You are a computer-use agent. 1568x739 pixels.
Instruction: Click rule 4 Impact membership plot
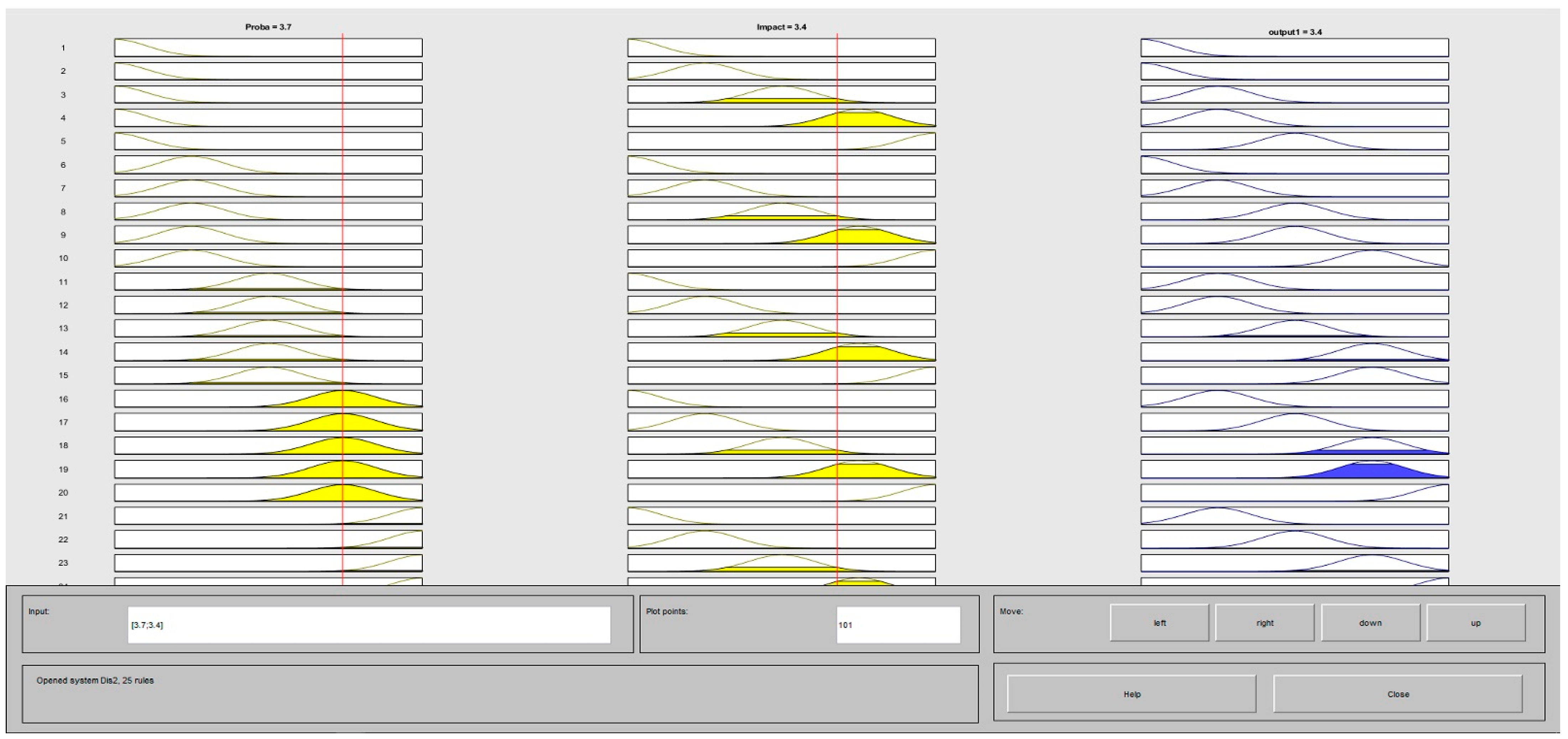pos(781,118)
